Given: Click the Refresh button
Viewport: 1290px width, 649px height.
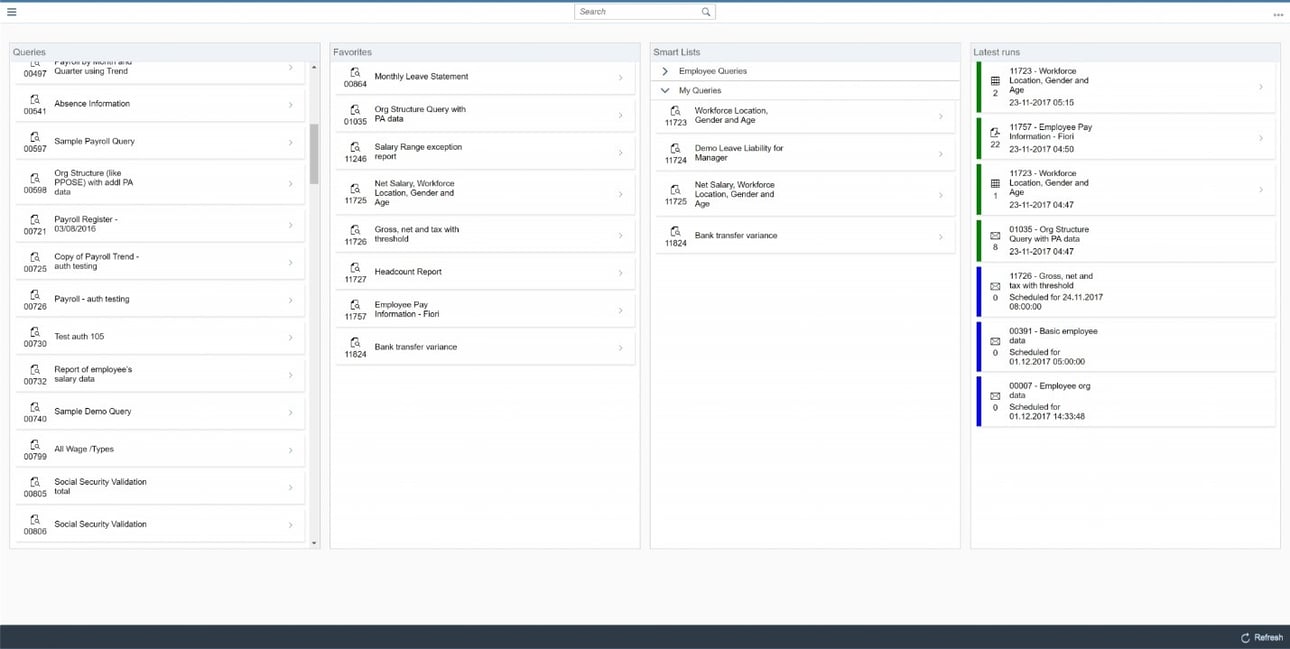Looking at the screenshot, I should 1261,637.
